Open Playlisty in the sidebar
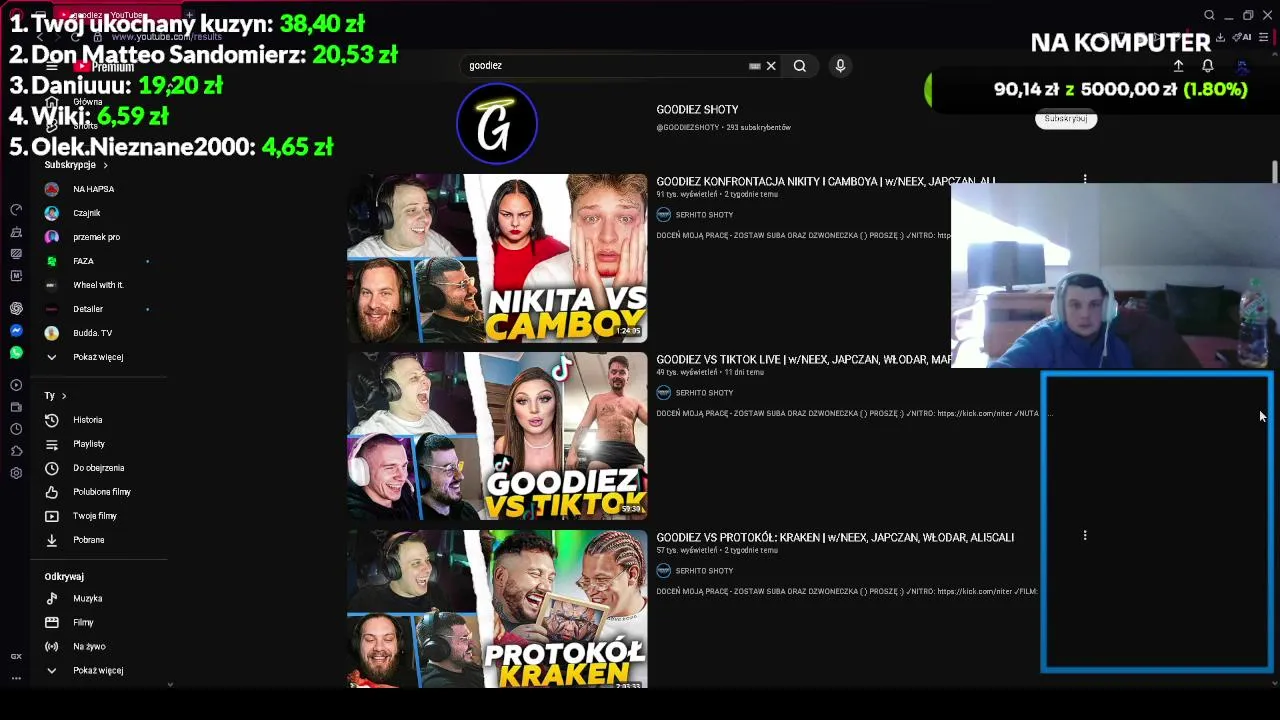1280x720 pixels. click(88, 444)
